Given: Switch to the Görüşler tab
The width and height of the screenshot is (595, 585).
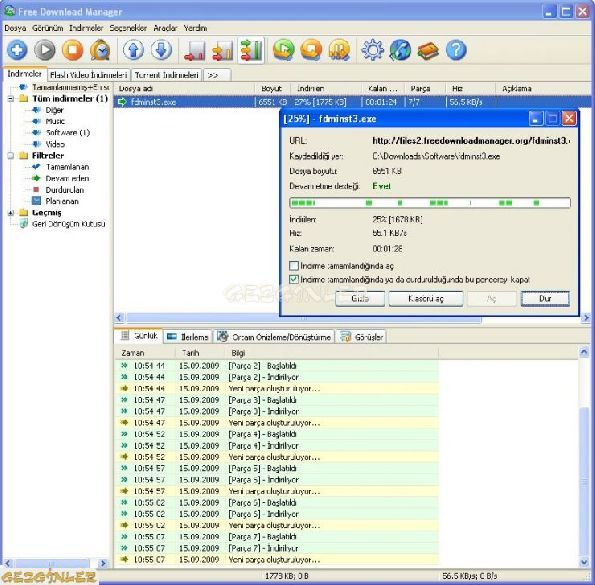Looking at the screenshot, I should [x=361, y=337].
